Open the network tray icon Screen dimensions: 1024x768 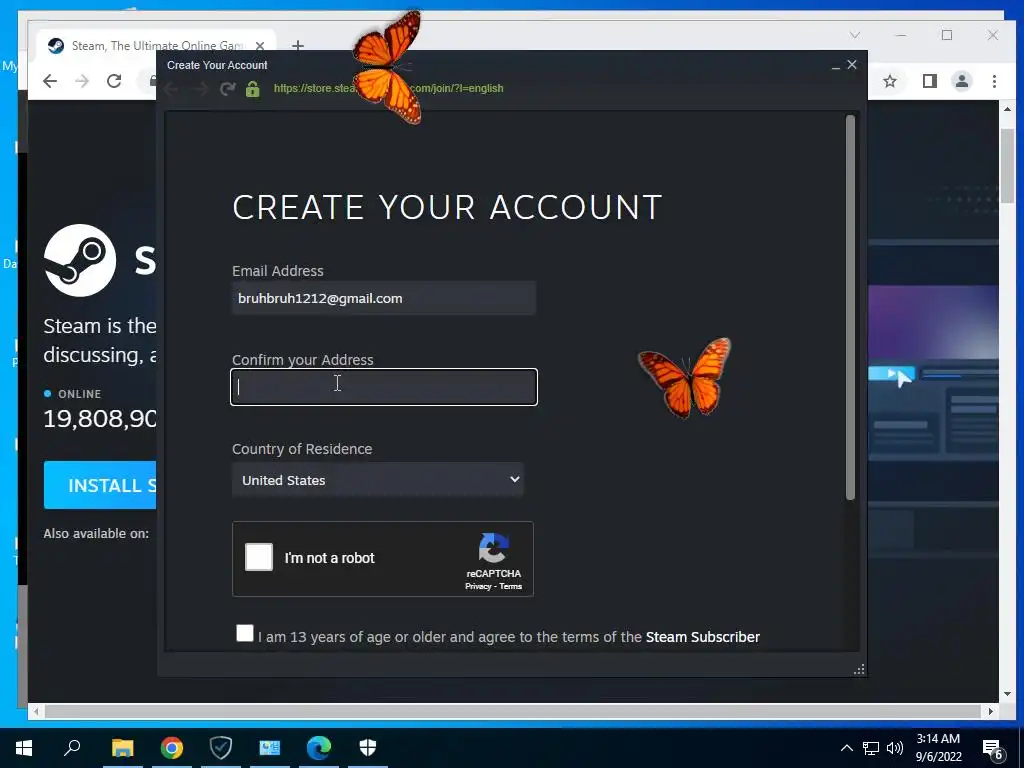click(871, 748)
